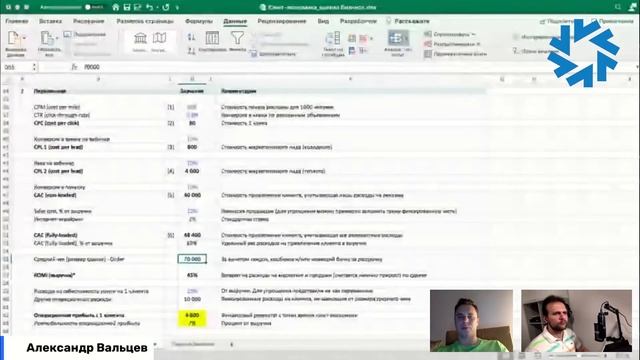The image size is (640, 360).
Task: Open the Разметка страницы ribbon tab
Action: (x=145, y=21)
